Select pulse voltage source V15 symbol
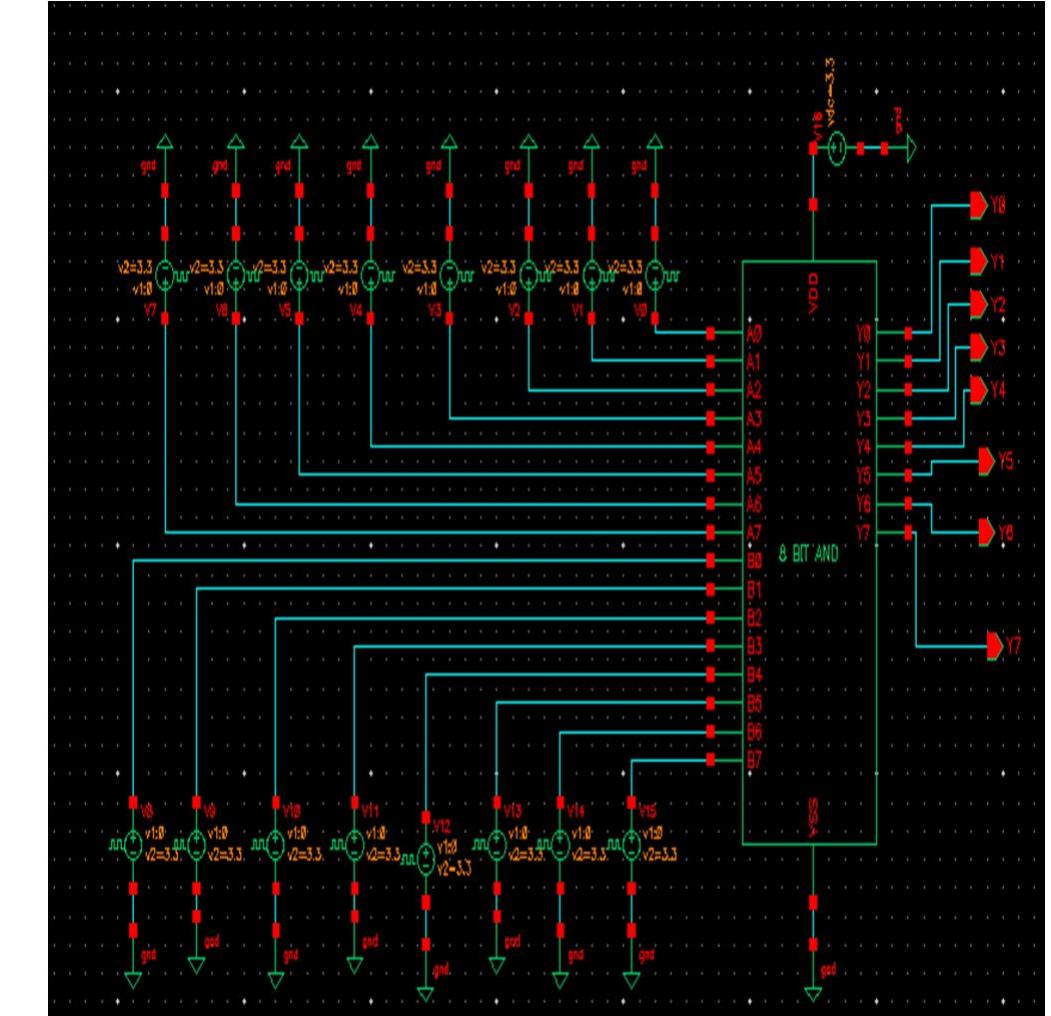The width and height of the screenshot is (1051, 1016). (631, 844)
